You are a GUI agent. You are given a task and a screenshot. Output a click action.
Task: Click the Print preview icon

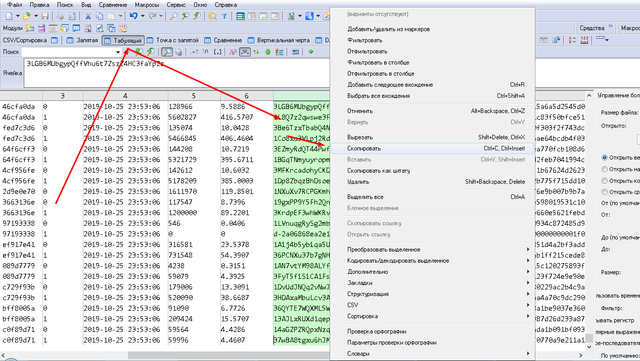72,16
